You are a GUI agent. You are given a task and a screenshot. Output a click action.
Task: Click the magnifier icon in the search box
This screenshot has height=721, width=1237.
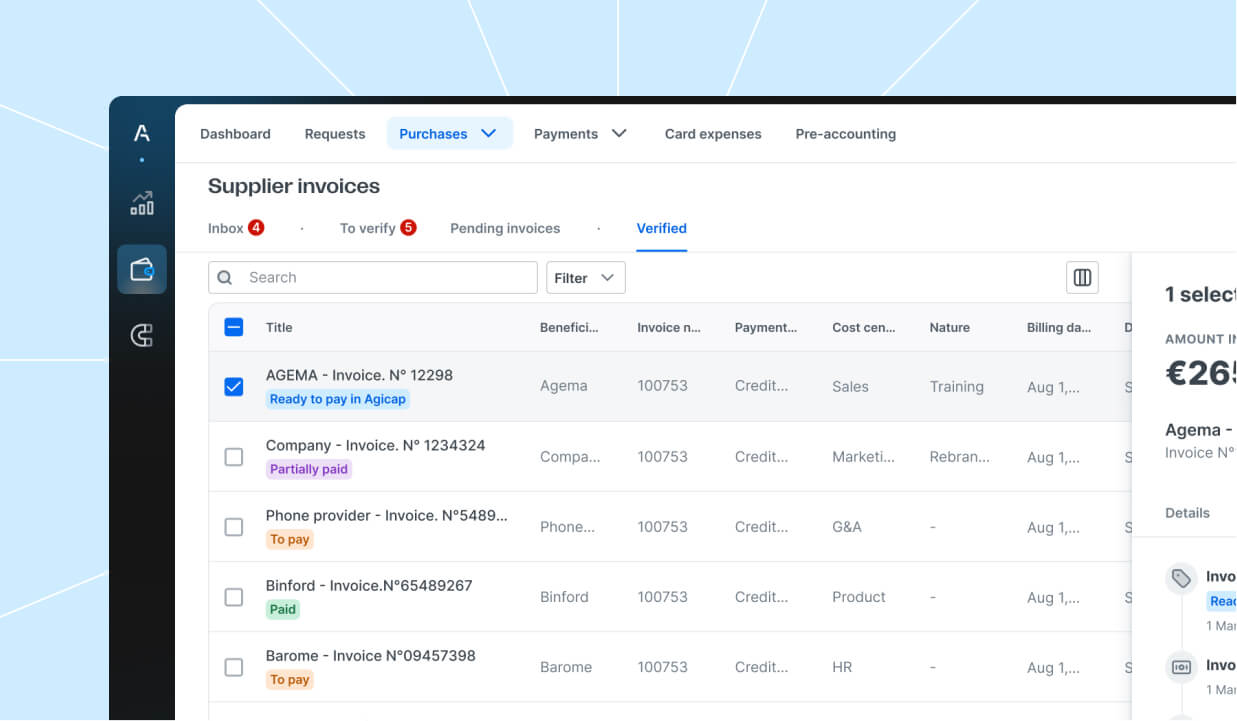point(225,278)
